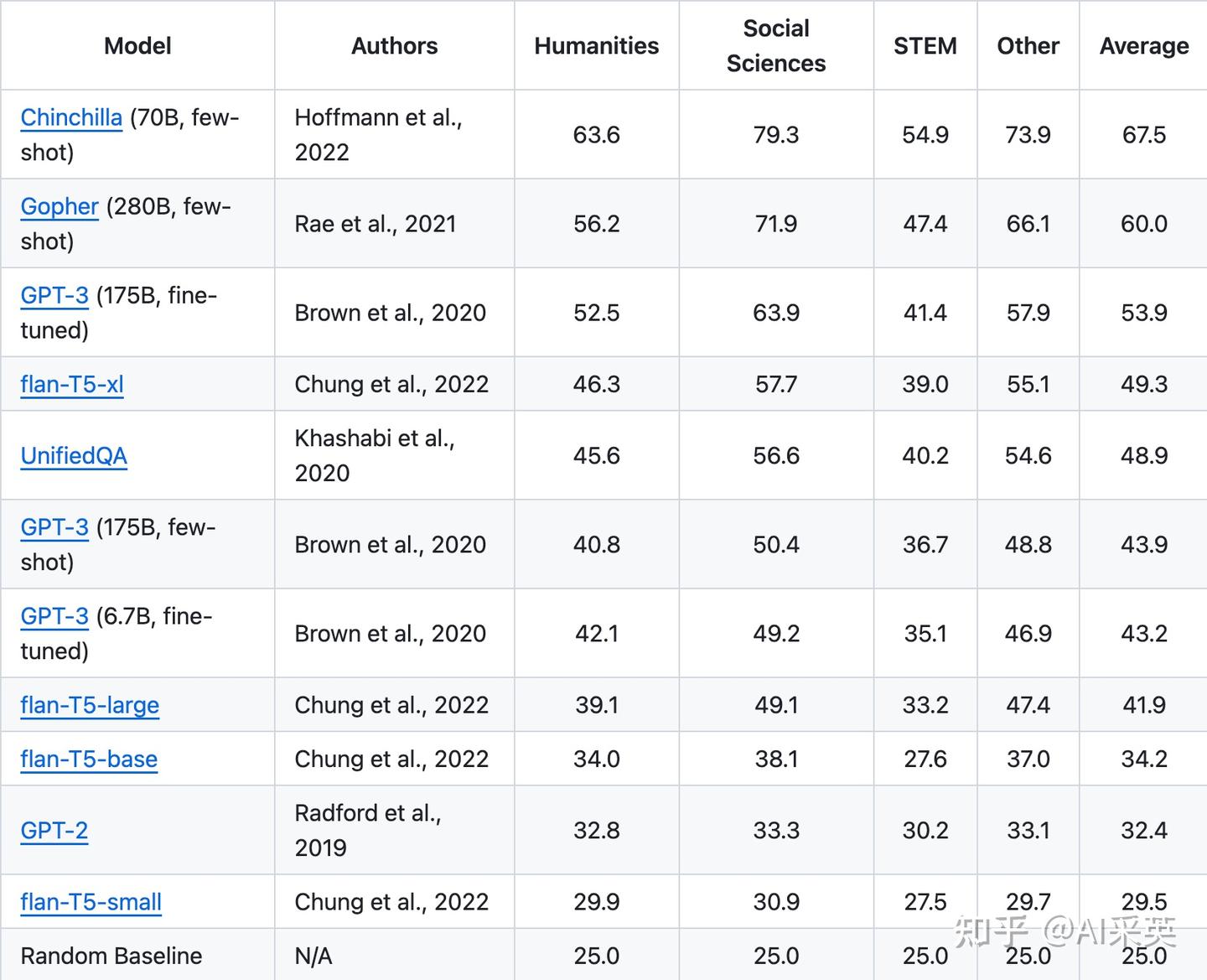Open the Chinchilla model link
This screenshot has width=1207, height=980.
(x=71, y=117)
